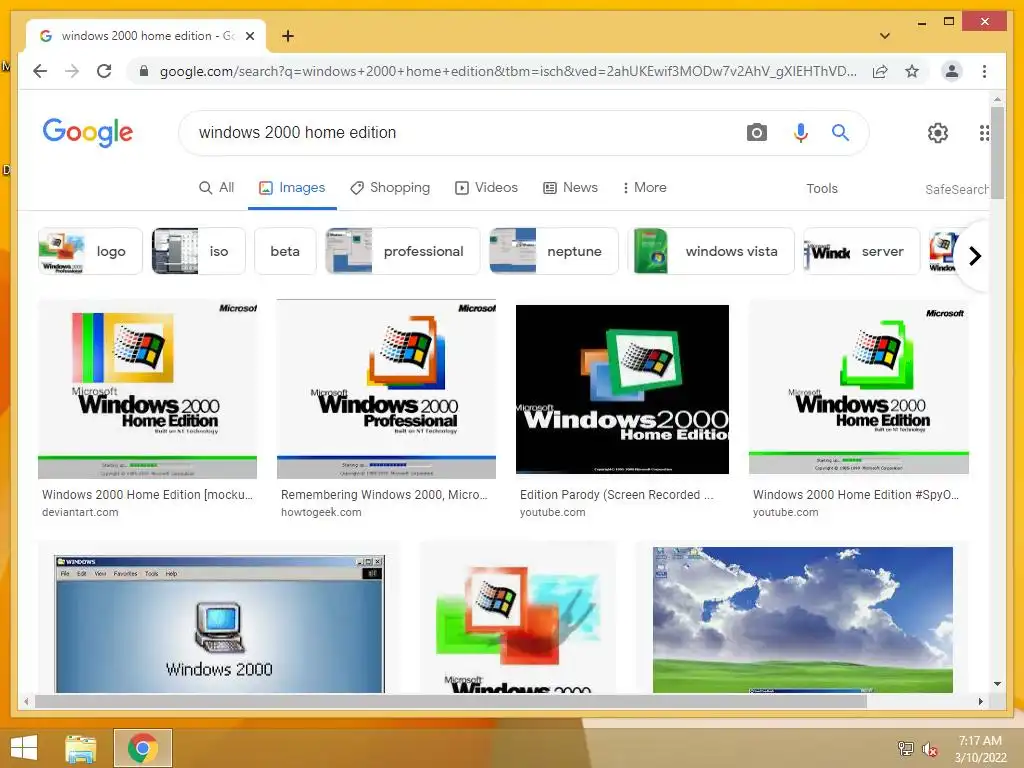This screenshot has width=1024, height=768.
Task: Show more chips with right arrow
Action: (975, 255)
